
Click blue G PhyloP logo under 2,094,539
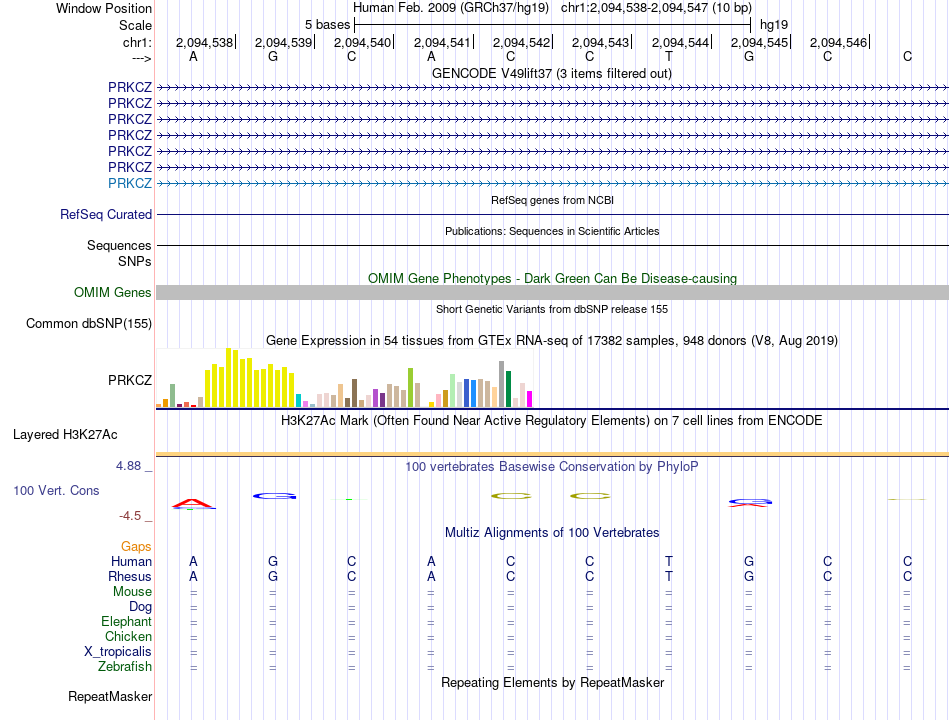click(274, 496)
